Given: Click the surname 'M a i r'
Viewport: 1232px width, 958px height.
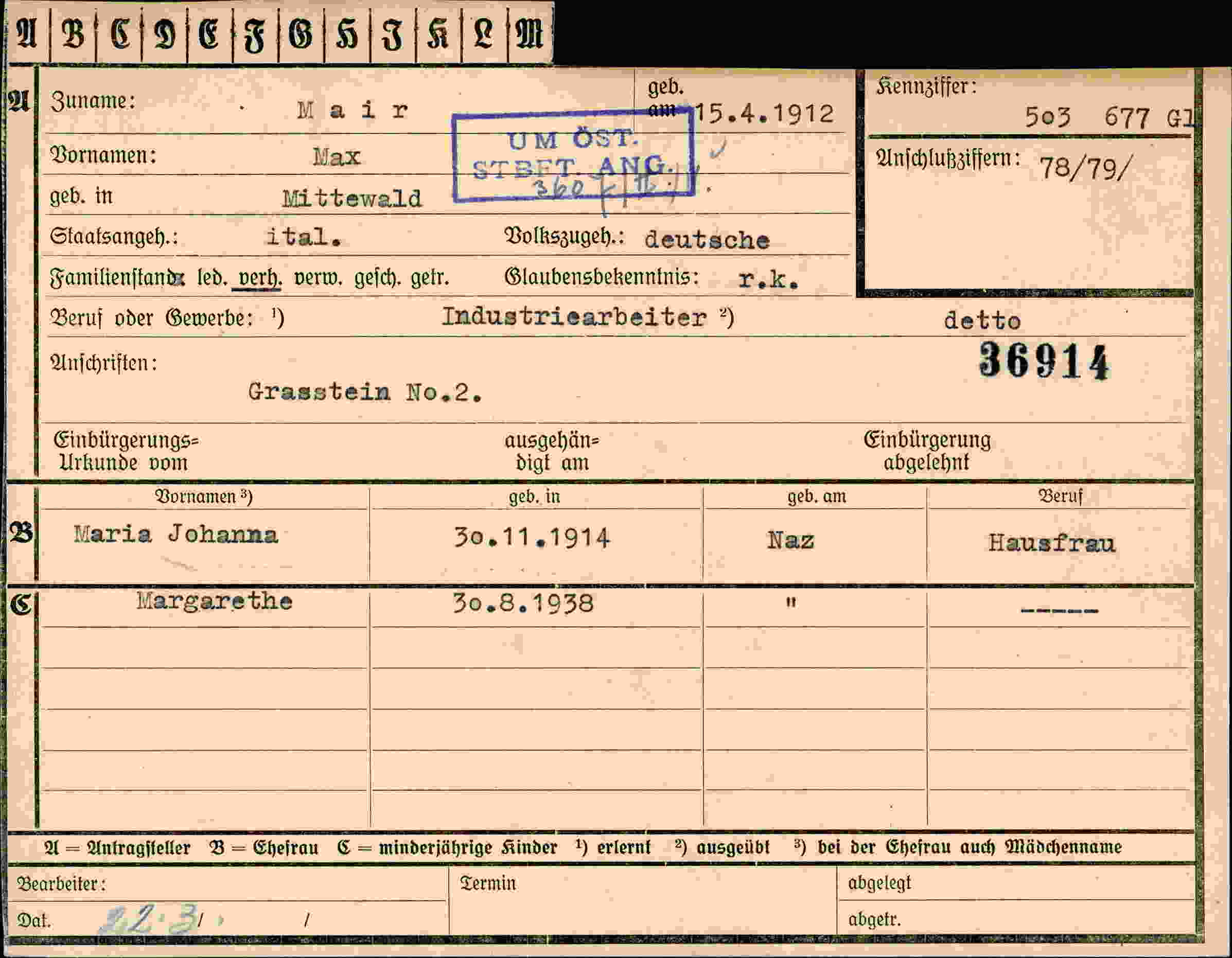Looking at the screenshot, I should tap(353, 110).
